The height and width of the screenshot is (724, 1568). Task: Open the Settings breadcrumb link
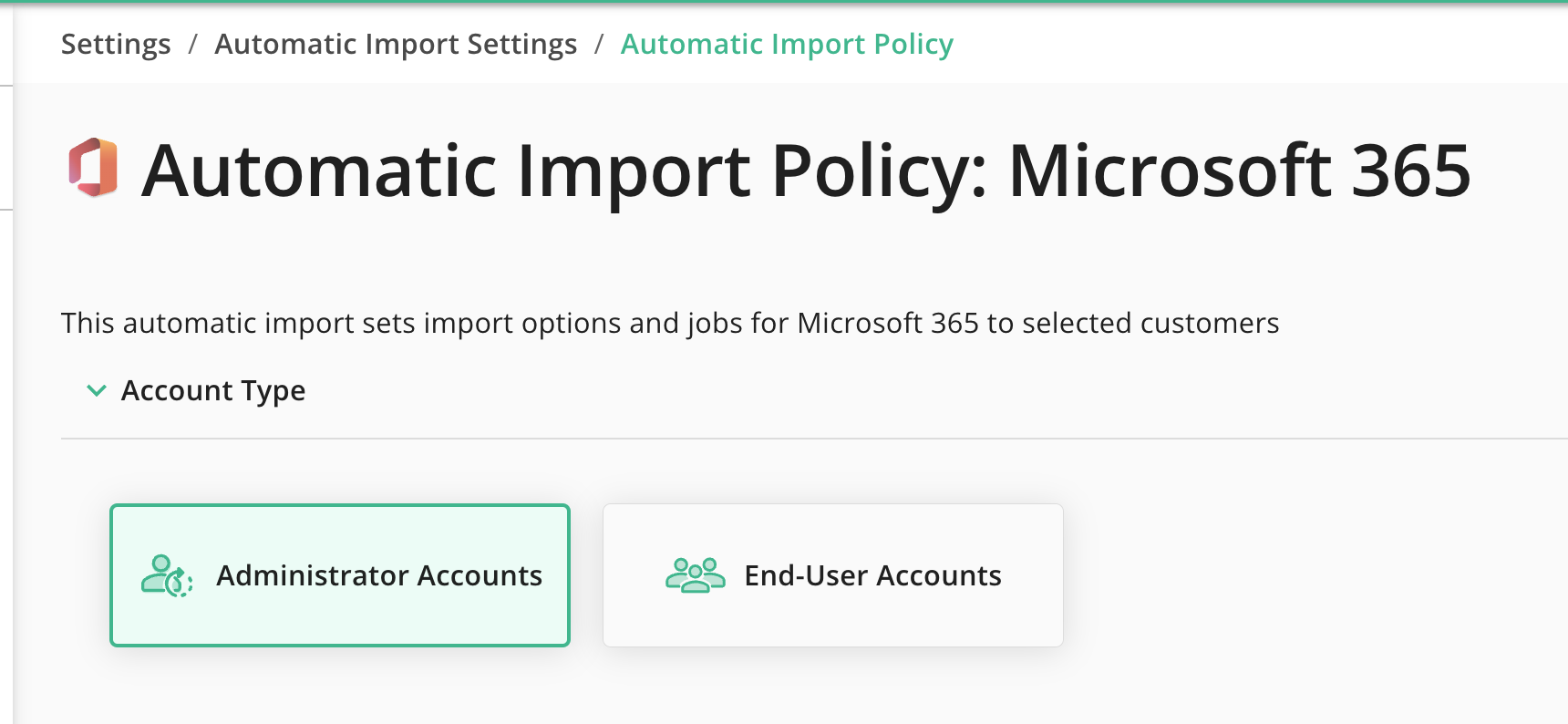tap(116, 44)
